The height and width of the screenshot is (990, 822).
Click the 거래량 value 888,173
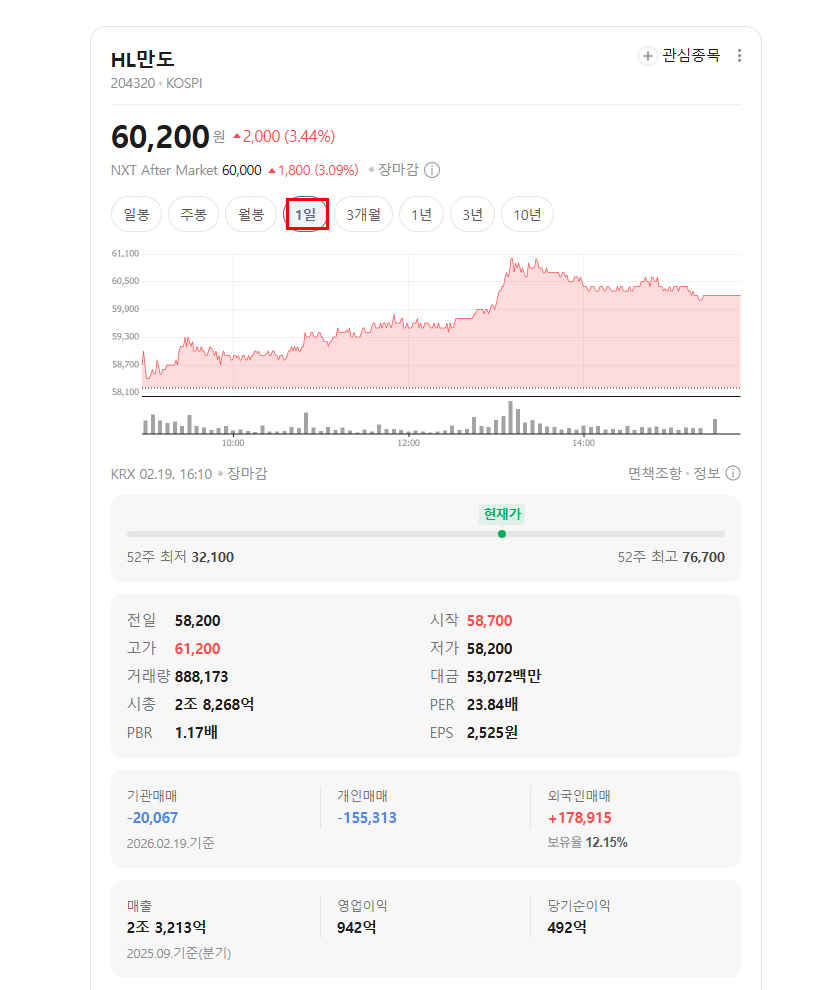(201, 676)
